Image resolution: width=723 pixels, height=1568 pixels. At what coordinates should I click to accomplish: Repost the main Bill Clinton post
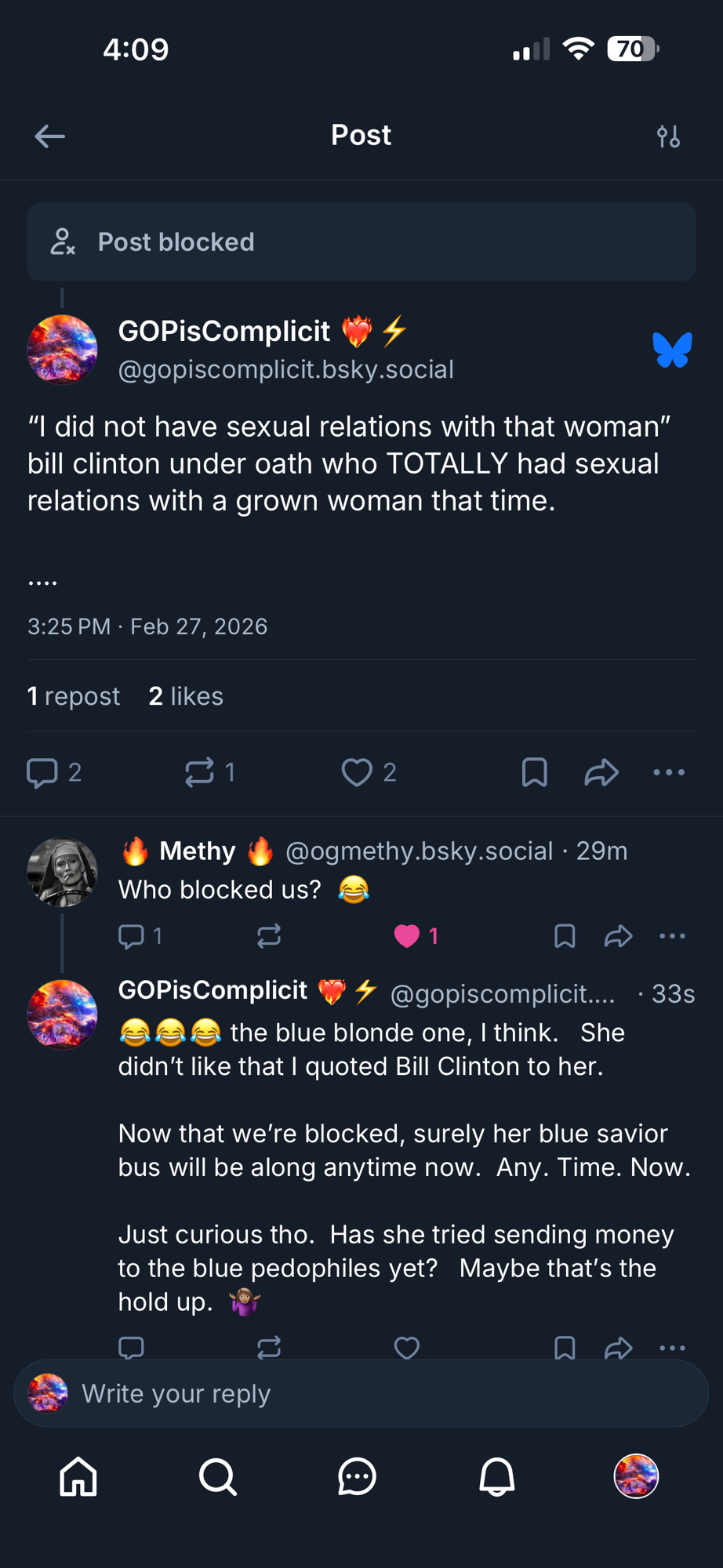(199, 772)
